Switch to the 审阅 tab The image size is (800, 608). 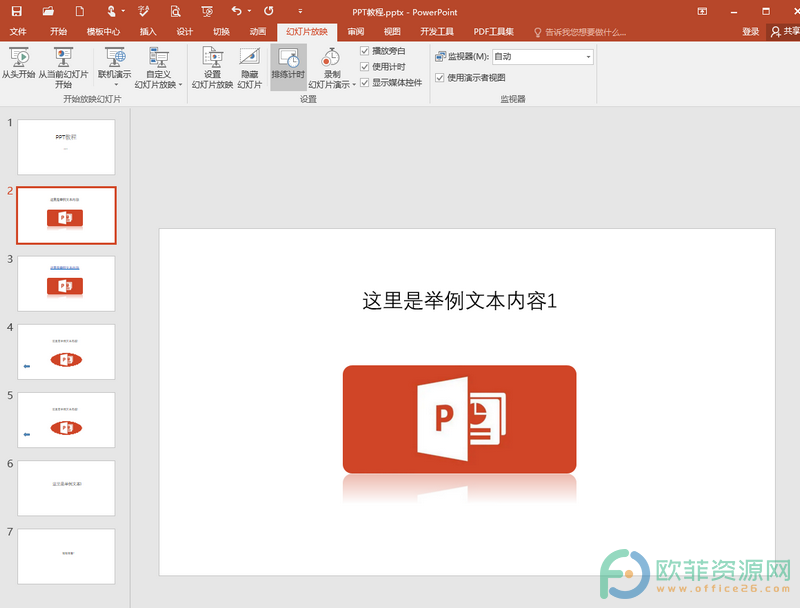[x=356, y=32]
